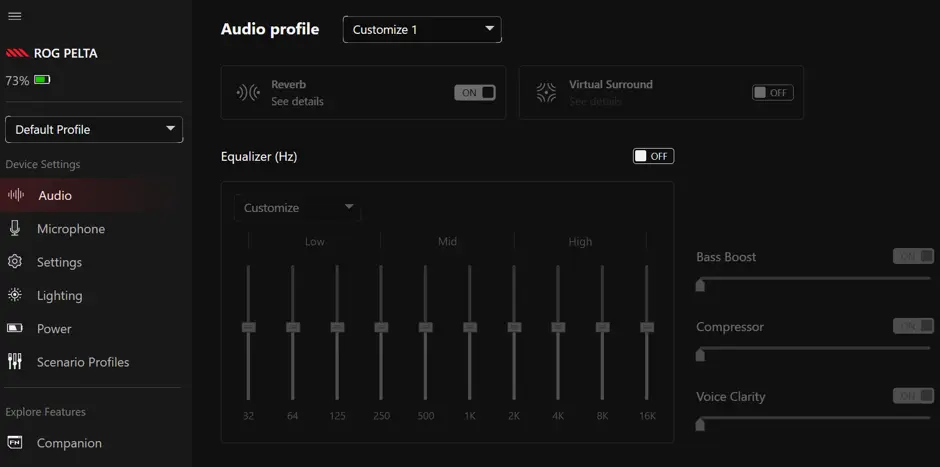Screen dimensions: 940x467
Task: Switch on the Equalizer toggle
Action: (653, 156)
